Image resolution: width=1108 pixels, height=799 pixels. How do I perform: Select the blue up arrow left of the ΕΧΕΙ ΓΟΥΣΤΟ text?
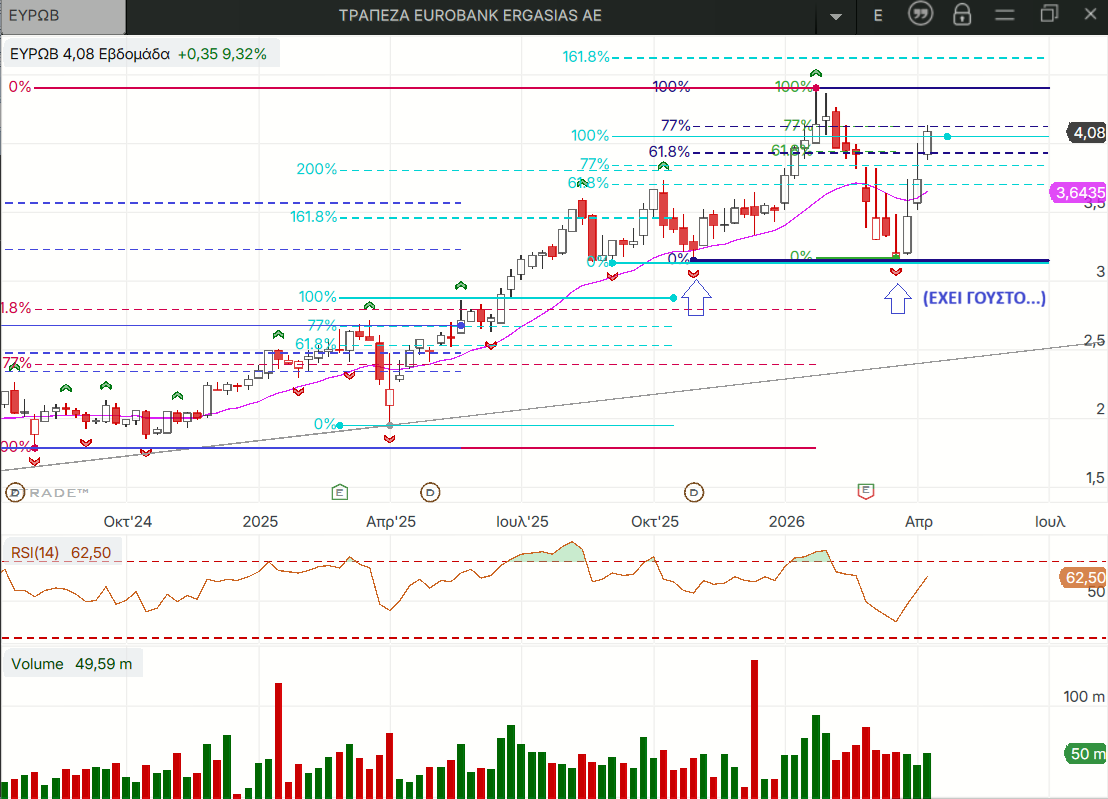click(898, 298)
